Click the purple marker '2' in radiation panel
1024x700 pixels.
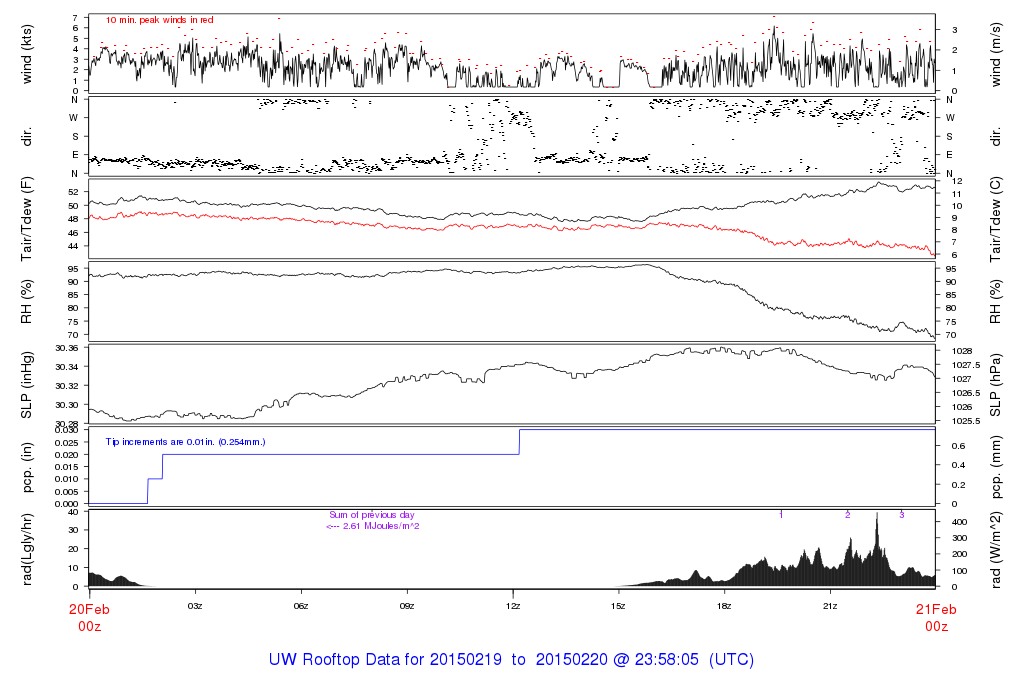(x=847, y=514)
